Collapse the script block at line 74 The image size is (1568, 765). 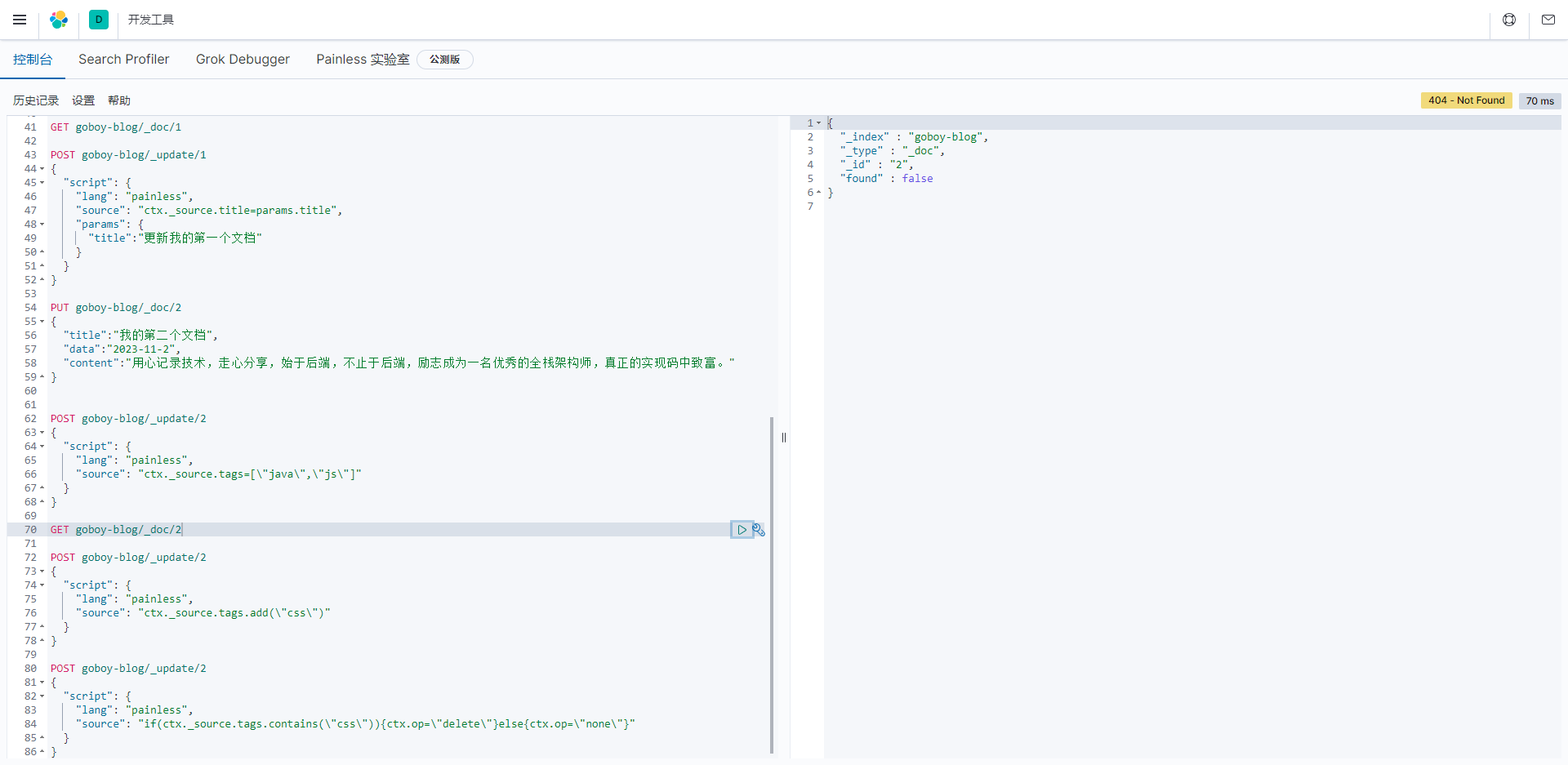point(42,585)
